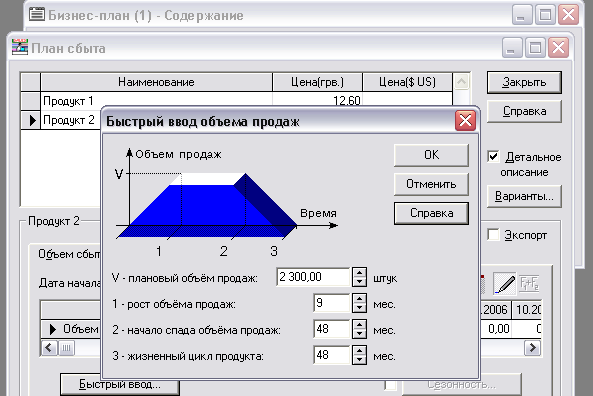Click the up arrow on product table scrollbar
The height and width of the screenshot is (396, 593).
click(x=461, y=82)
